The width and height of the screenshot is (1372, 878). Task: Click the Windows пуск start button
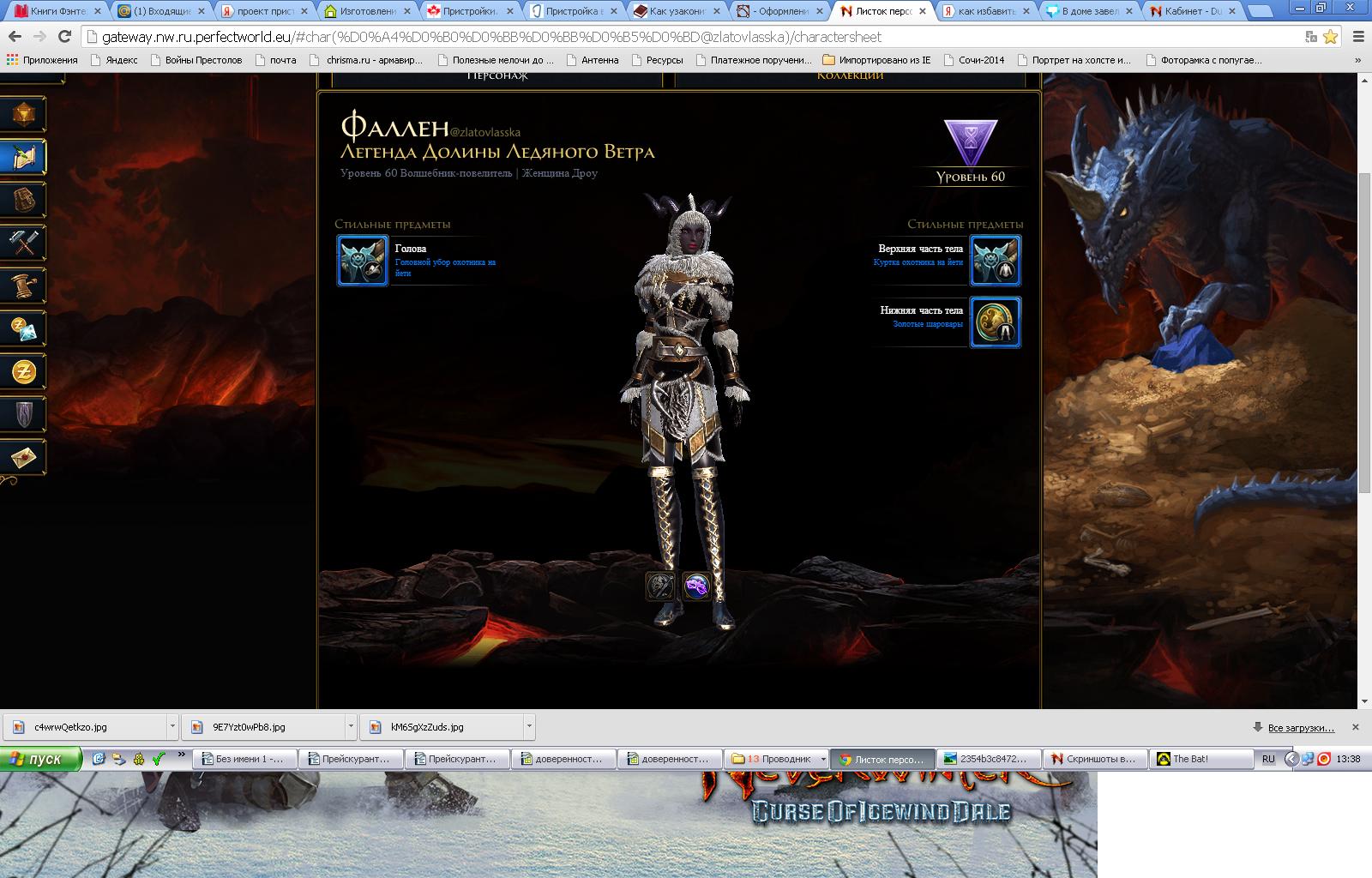pyautogui.click(x=41, y=759)
